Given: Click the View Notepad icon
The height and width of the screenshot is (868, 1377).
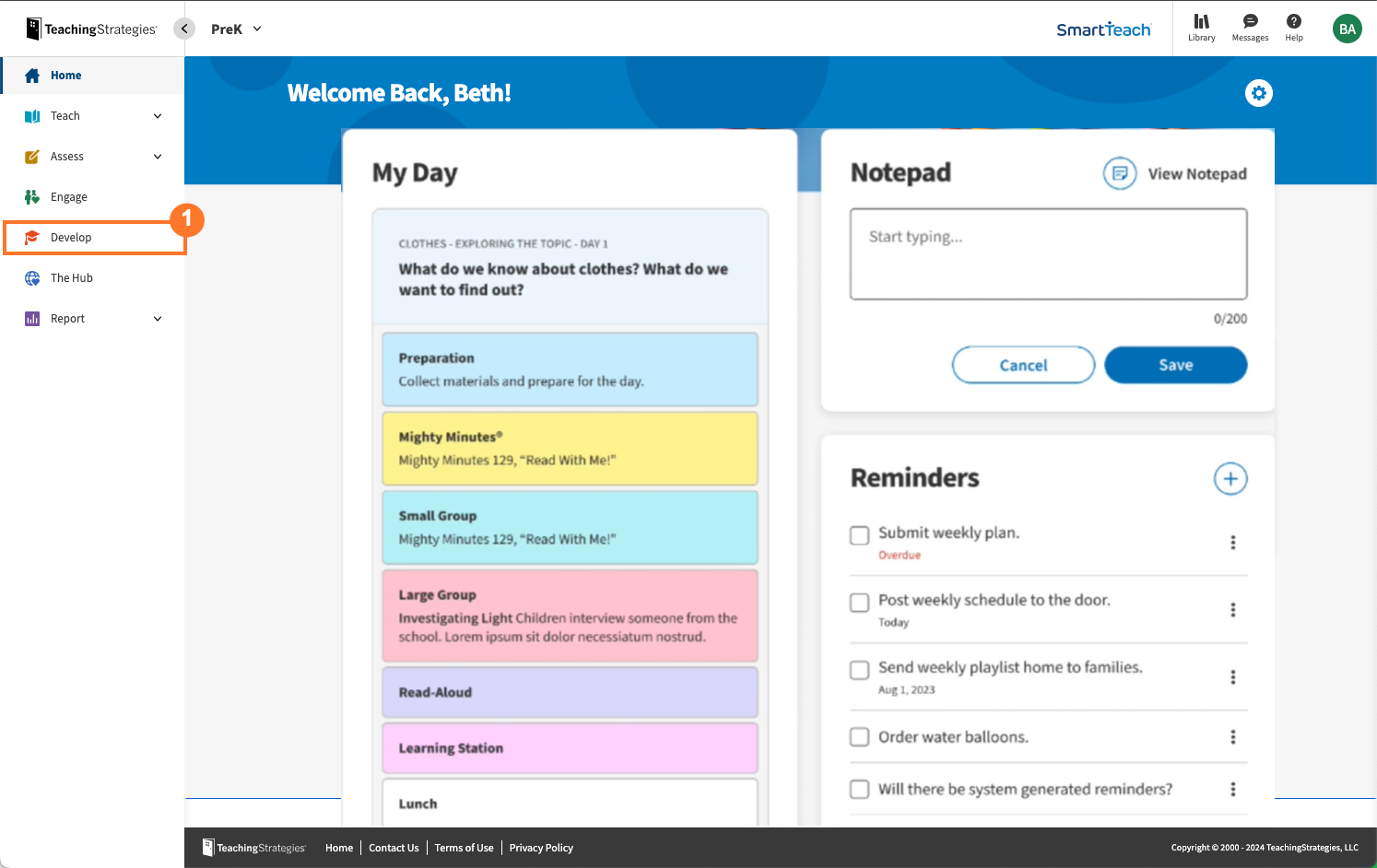Looking at the screenshot, I should [1119, 173].
